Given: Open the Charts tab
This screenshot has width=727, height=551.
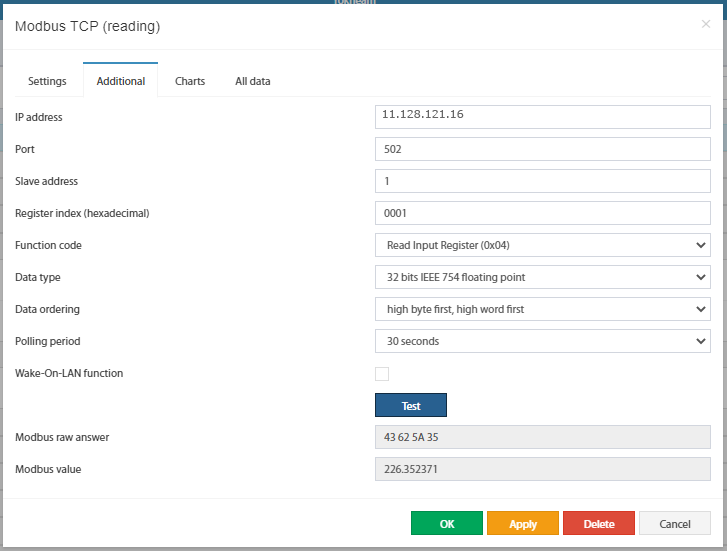Looking at the screenshot, I should (x=190, y=81).
